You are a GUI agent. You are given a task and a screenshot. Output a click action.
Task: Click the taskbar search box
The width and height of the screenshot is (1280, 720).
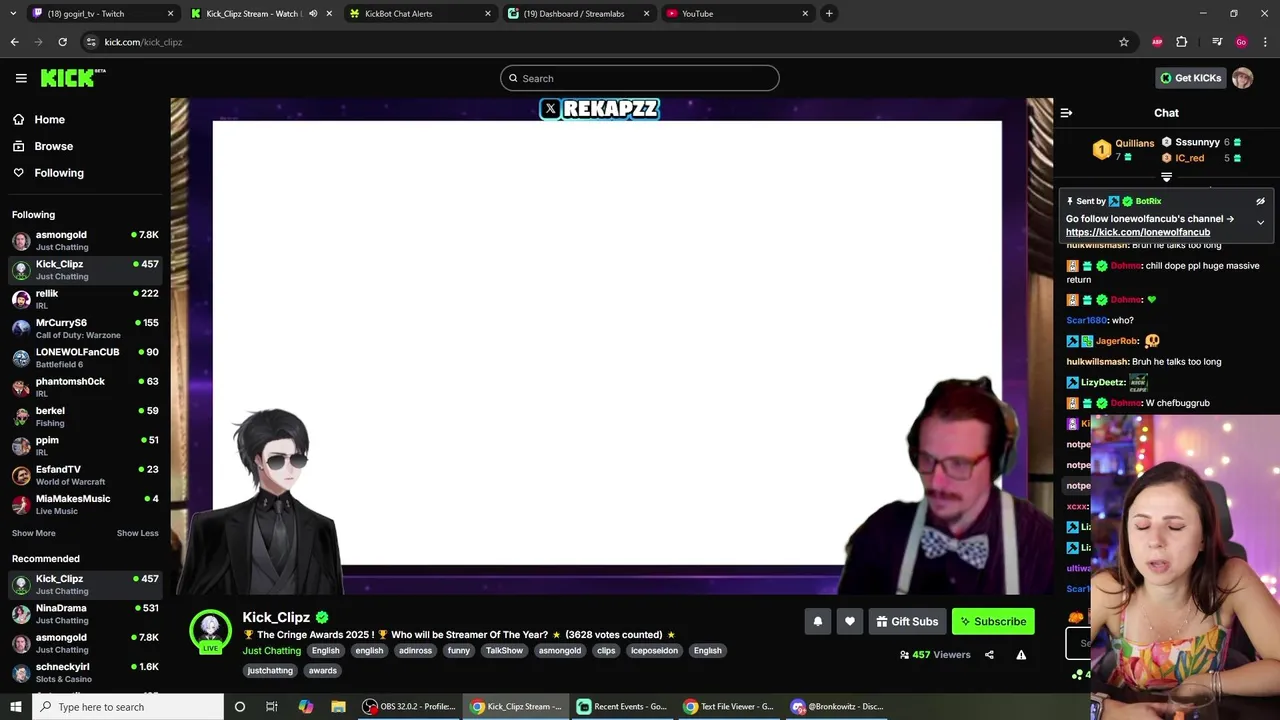pos(128,706)
